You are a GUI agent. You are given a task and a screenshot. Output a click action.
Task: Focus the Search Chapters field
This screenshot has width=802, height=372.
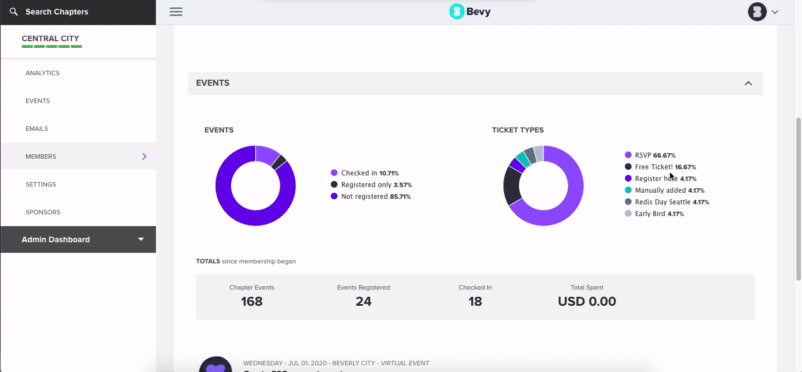pos(78,12)
